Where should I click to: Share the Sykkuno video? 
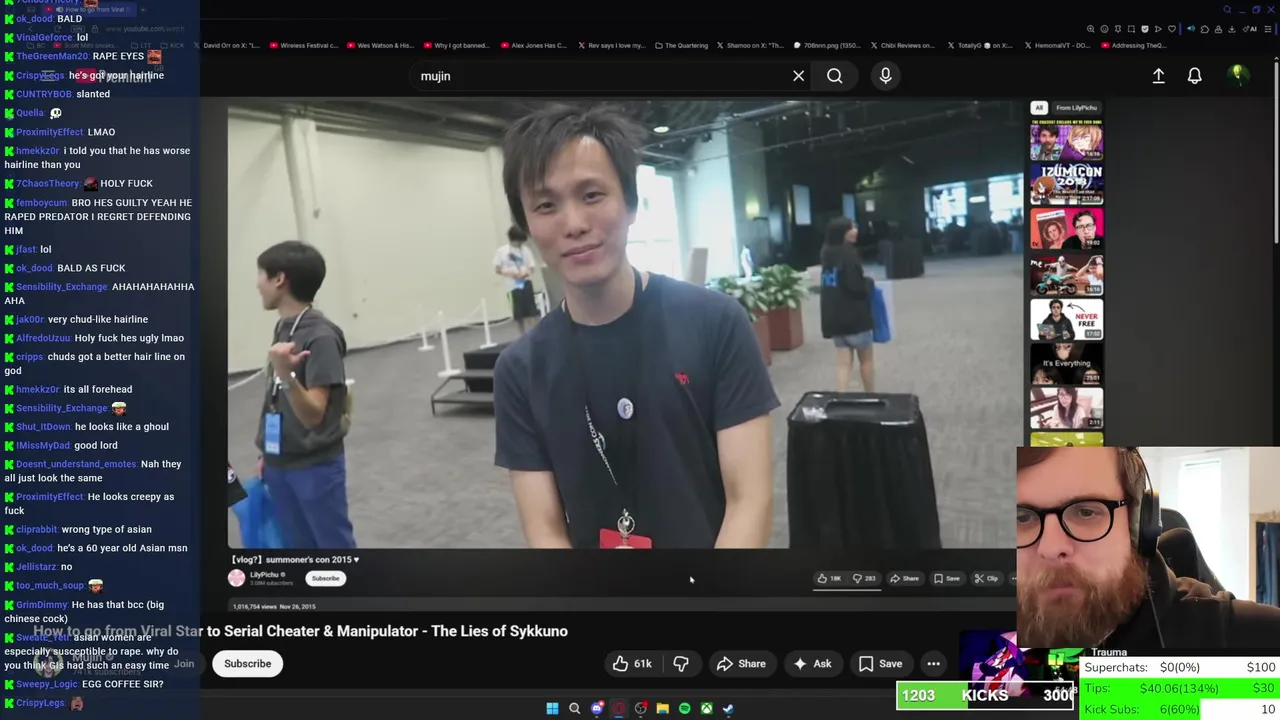741,663
